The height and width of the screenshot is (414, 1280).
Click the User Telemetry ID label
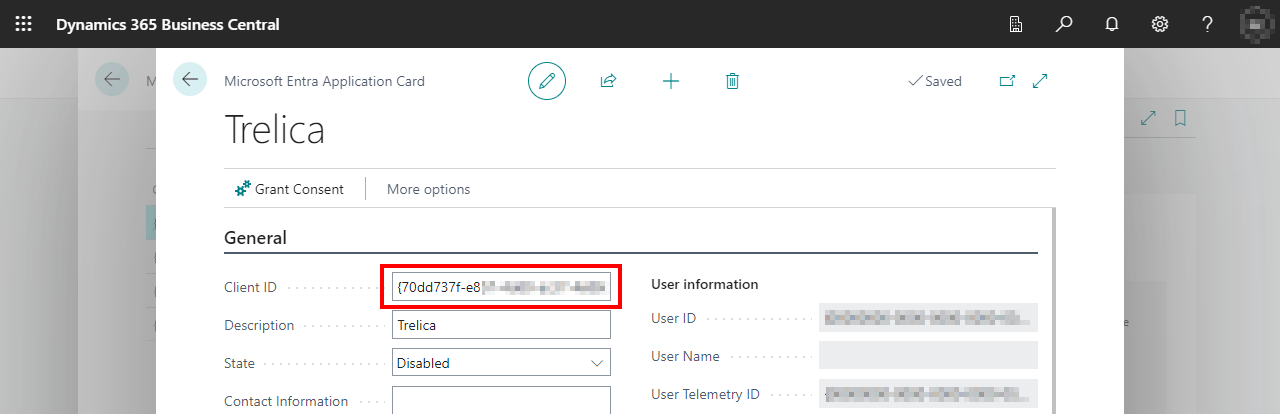point(704,394)
